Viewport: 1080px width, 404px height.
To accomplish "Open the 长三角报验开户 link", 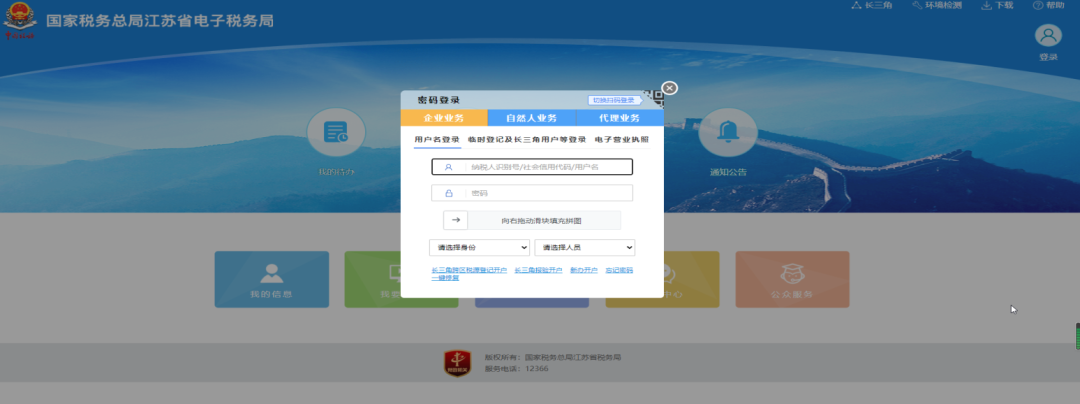I will pyautogui.click(x=539, y=270).
